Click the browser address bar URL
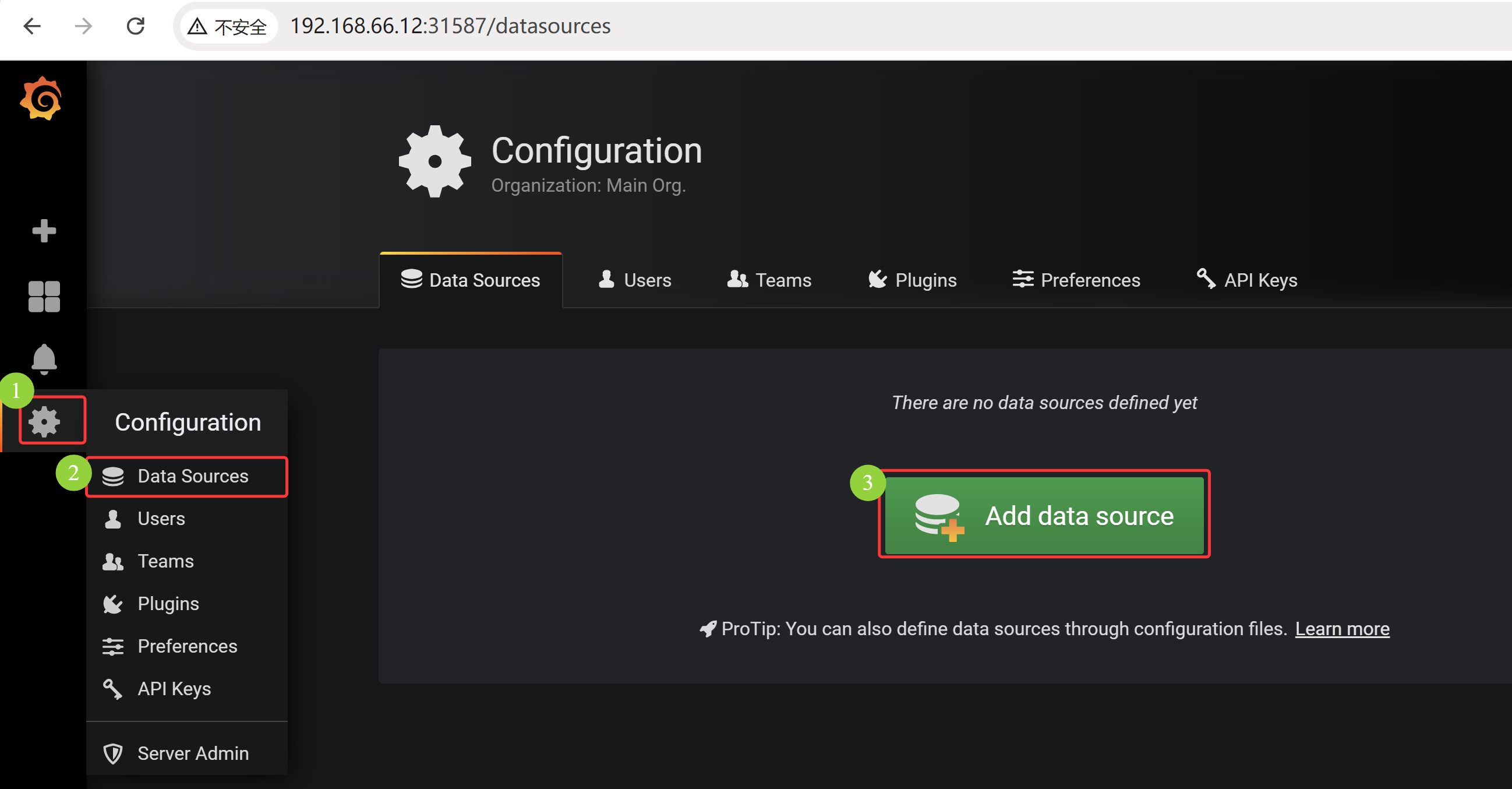This screenshot has width=1512, height=789. 450,26
